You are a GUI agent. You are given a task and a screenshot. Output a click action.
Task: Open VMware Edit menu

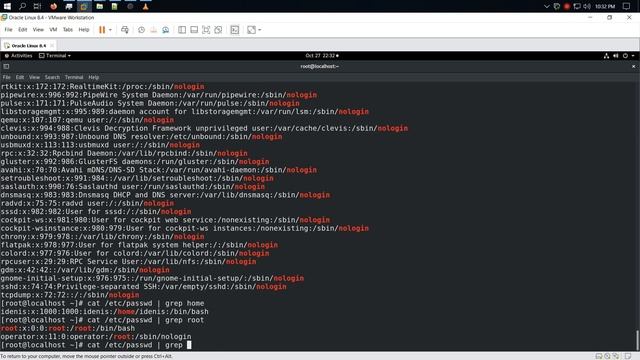coord(22,30)
